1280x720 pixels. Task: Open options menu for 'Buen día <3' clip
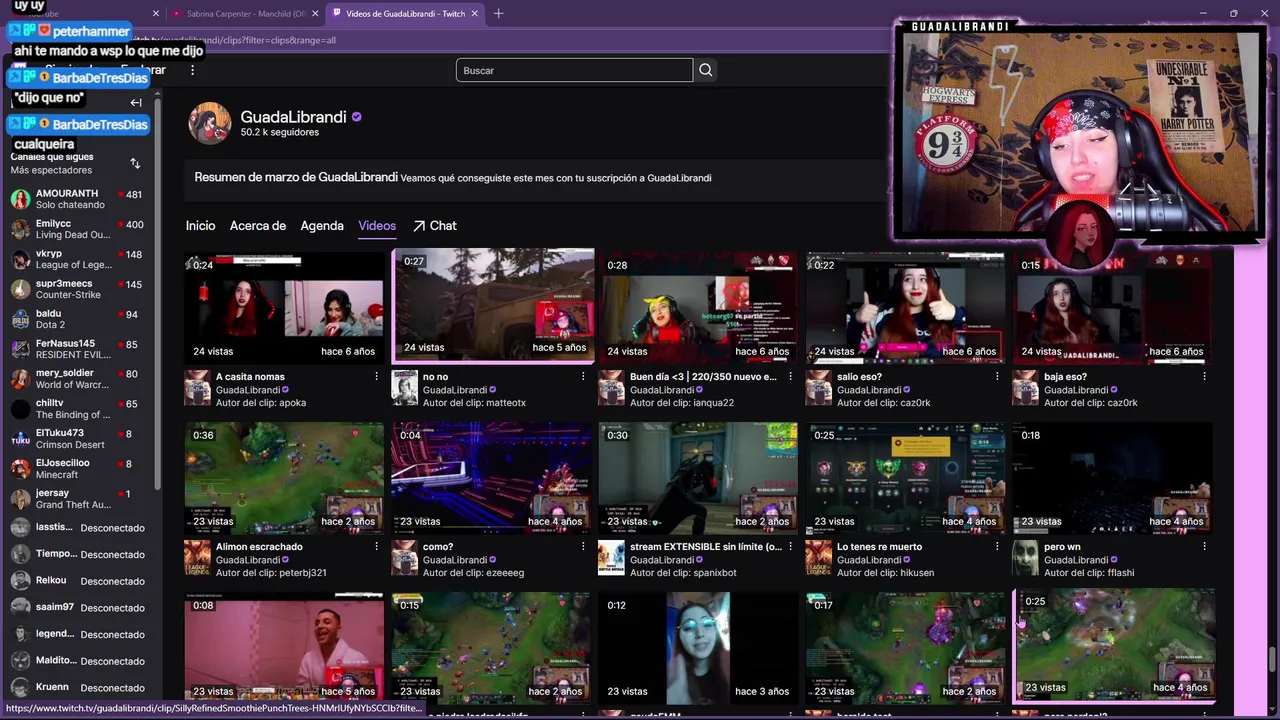click(790, 377)
